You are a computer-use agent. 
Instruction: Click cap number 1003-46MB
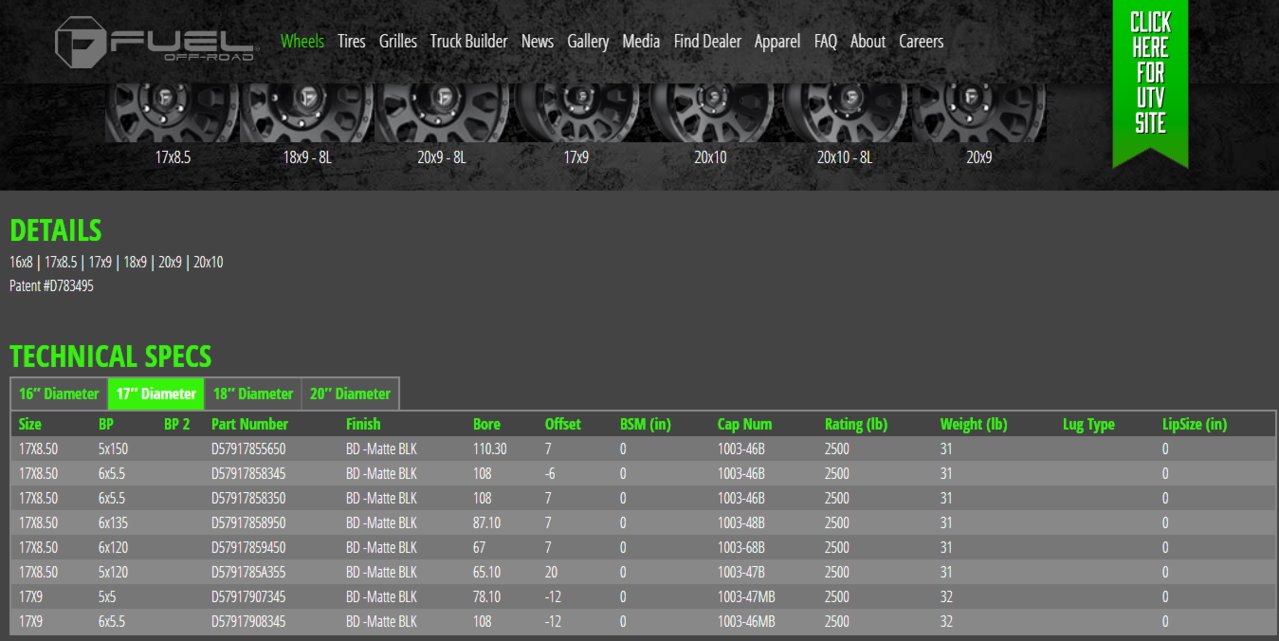[x=745, y=621]
